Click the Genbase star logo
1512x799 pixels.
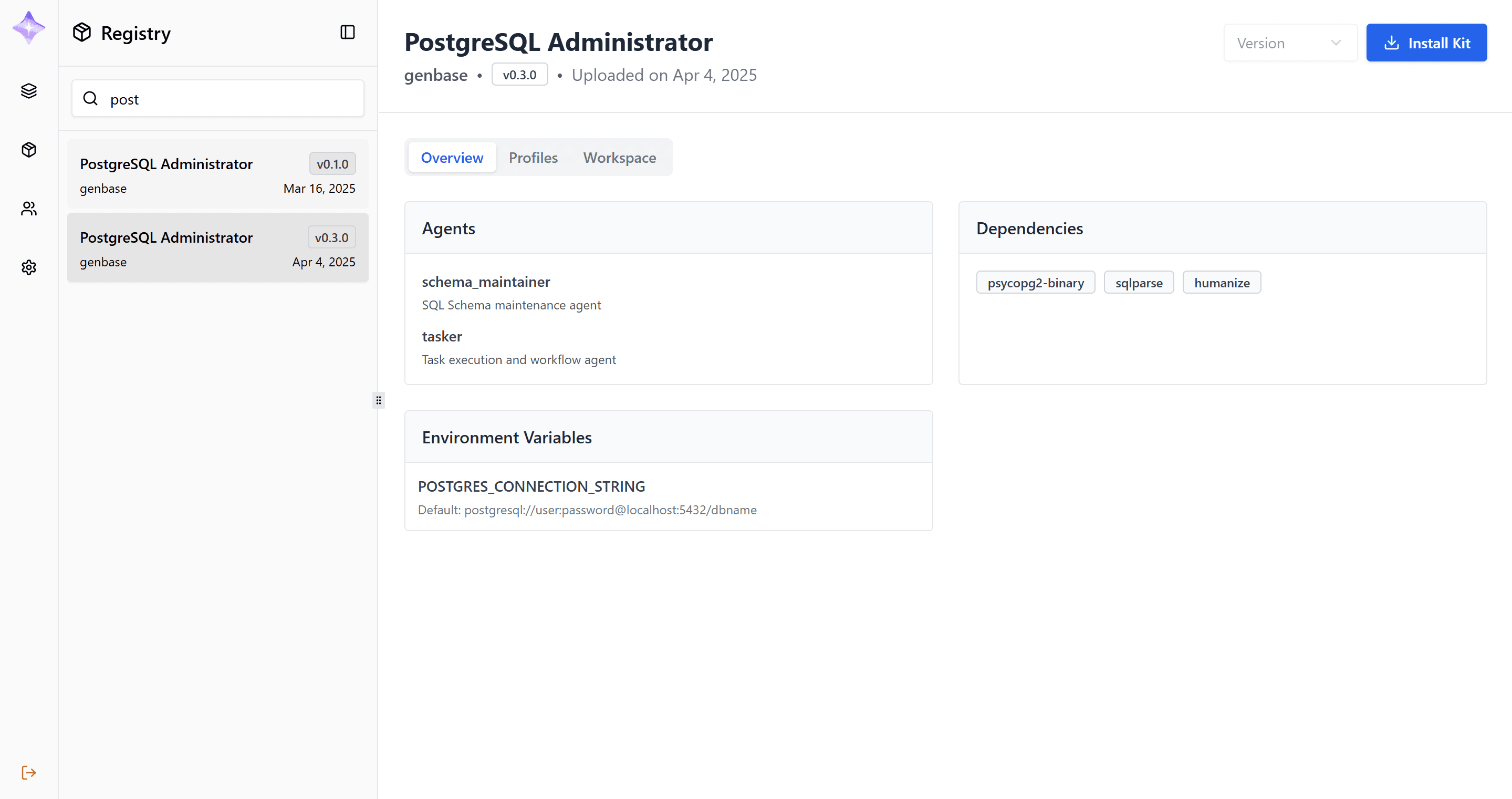pyautogui.click(x=29, y=28)
